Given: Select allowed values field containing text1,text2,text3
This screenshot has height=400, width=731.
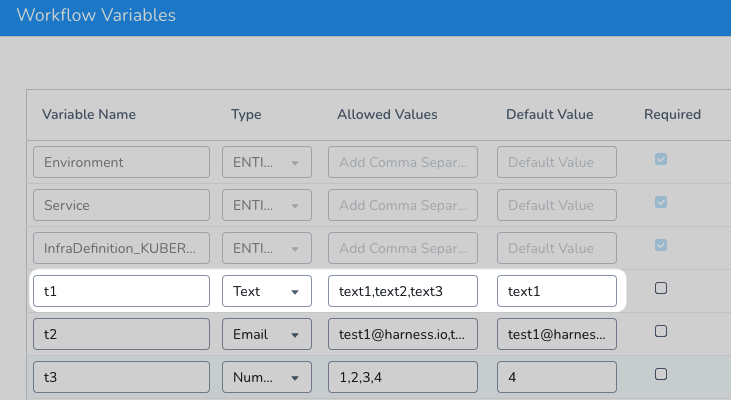Looking at the screenshot, I should [x=403, y=291].
